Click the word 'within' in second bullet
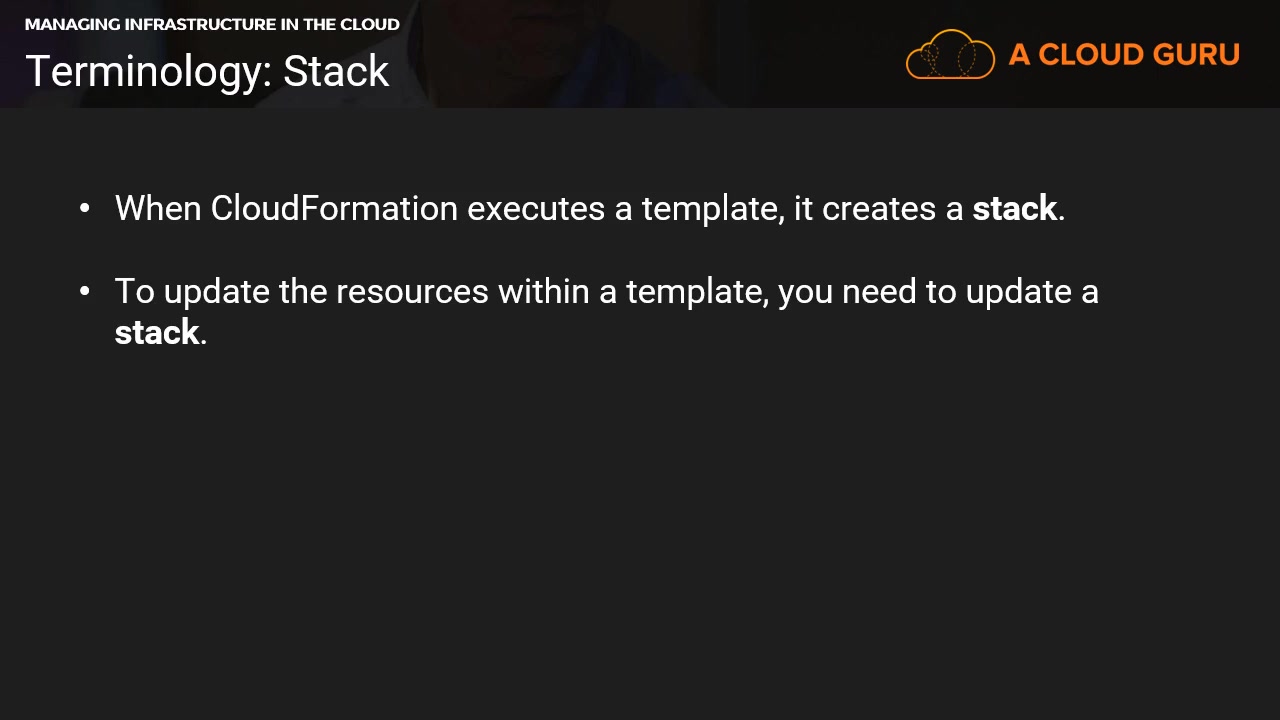 (x=543, y=291)
